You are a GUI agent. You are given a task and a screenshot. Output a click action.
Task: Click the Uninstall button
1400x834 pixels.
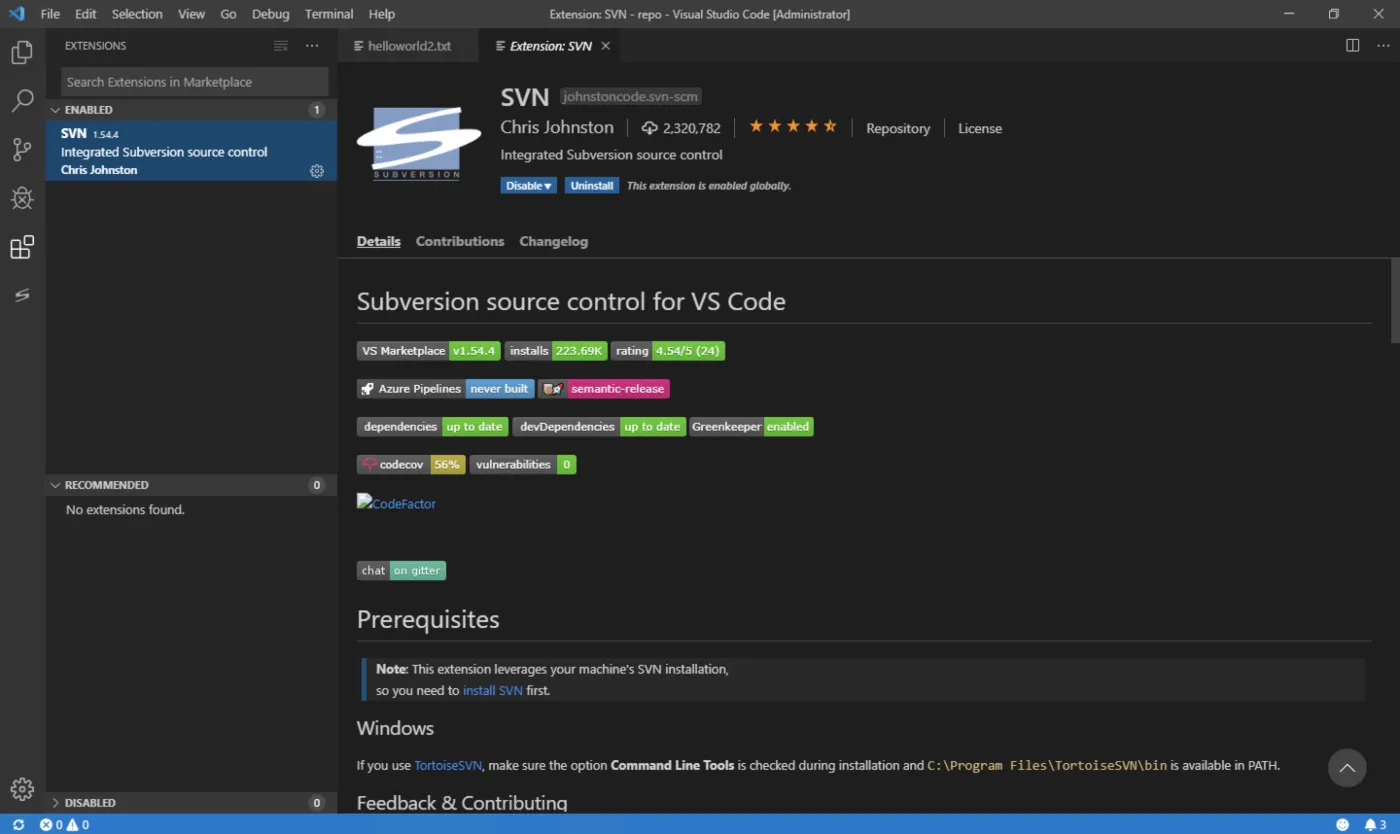(592, 186)
